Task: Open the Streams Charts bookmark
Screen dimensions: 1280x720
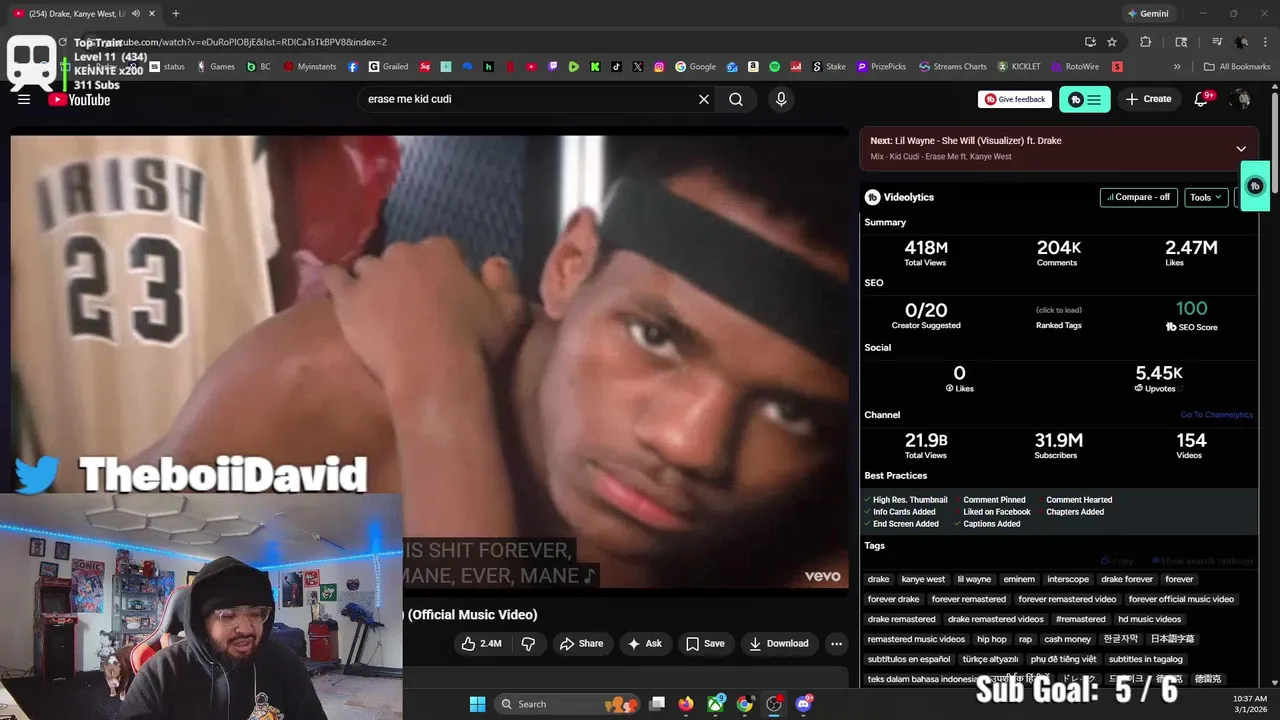Action: point(952,67)
